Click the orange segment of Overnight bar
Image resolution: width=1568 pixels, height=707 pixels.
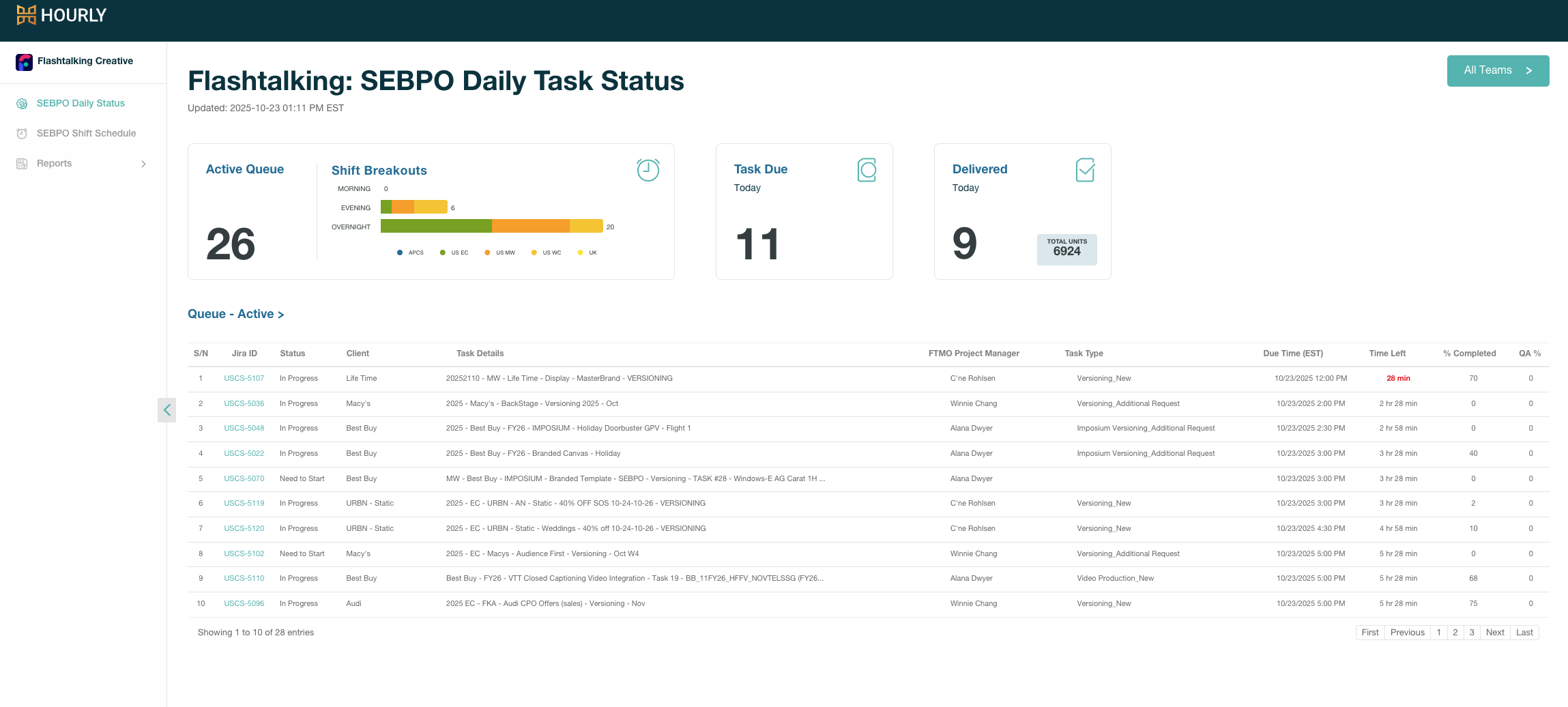(530, 226)
